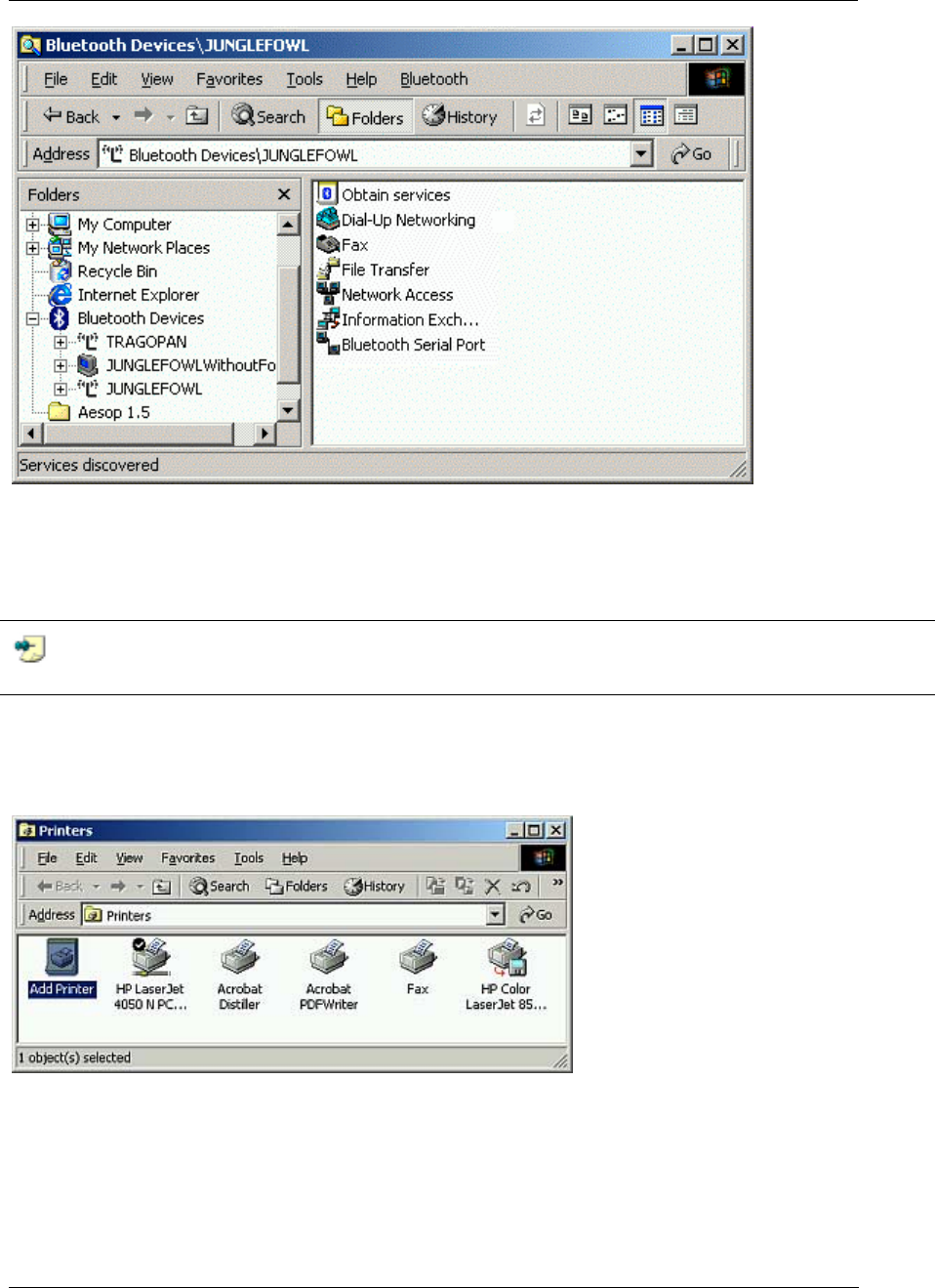Click Back in the Bluetooth Devices window
This screenshot has width=935, height=1288.
click(x=71, y=116)
